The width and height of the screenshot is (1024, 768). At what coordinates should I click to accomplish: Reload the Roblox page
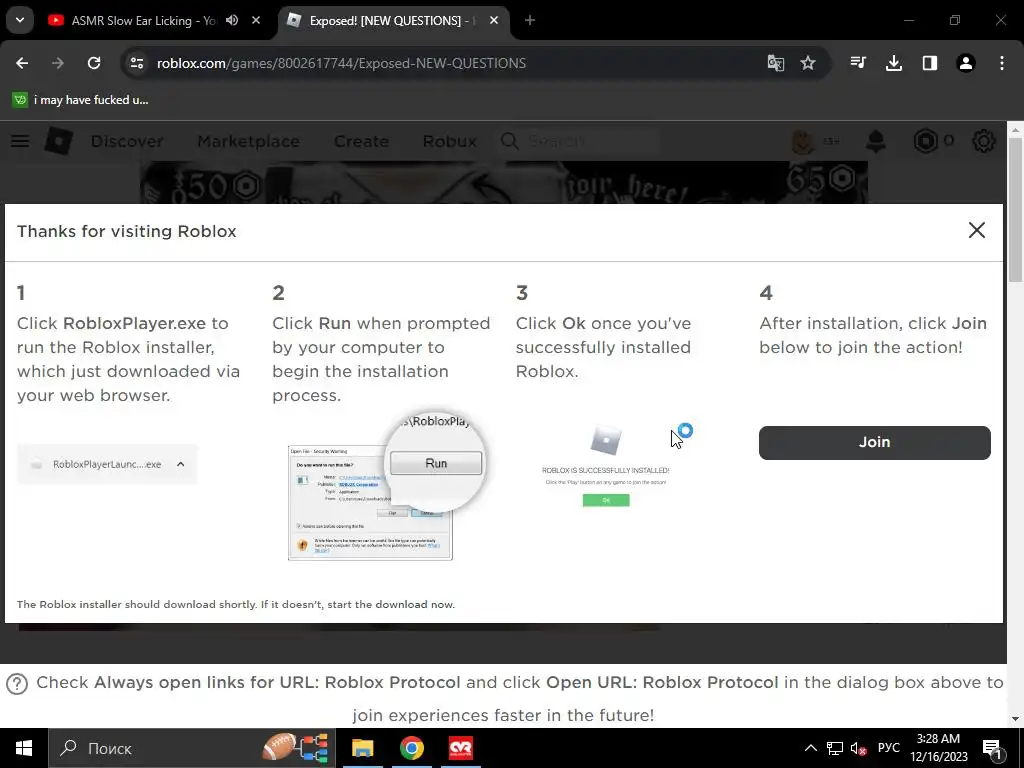pyautogui.click(x=94, y=63)
